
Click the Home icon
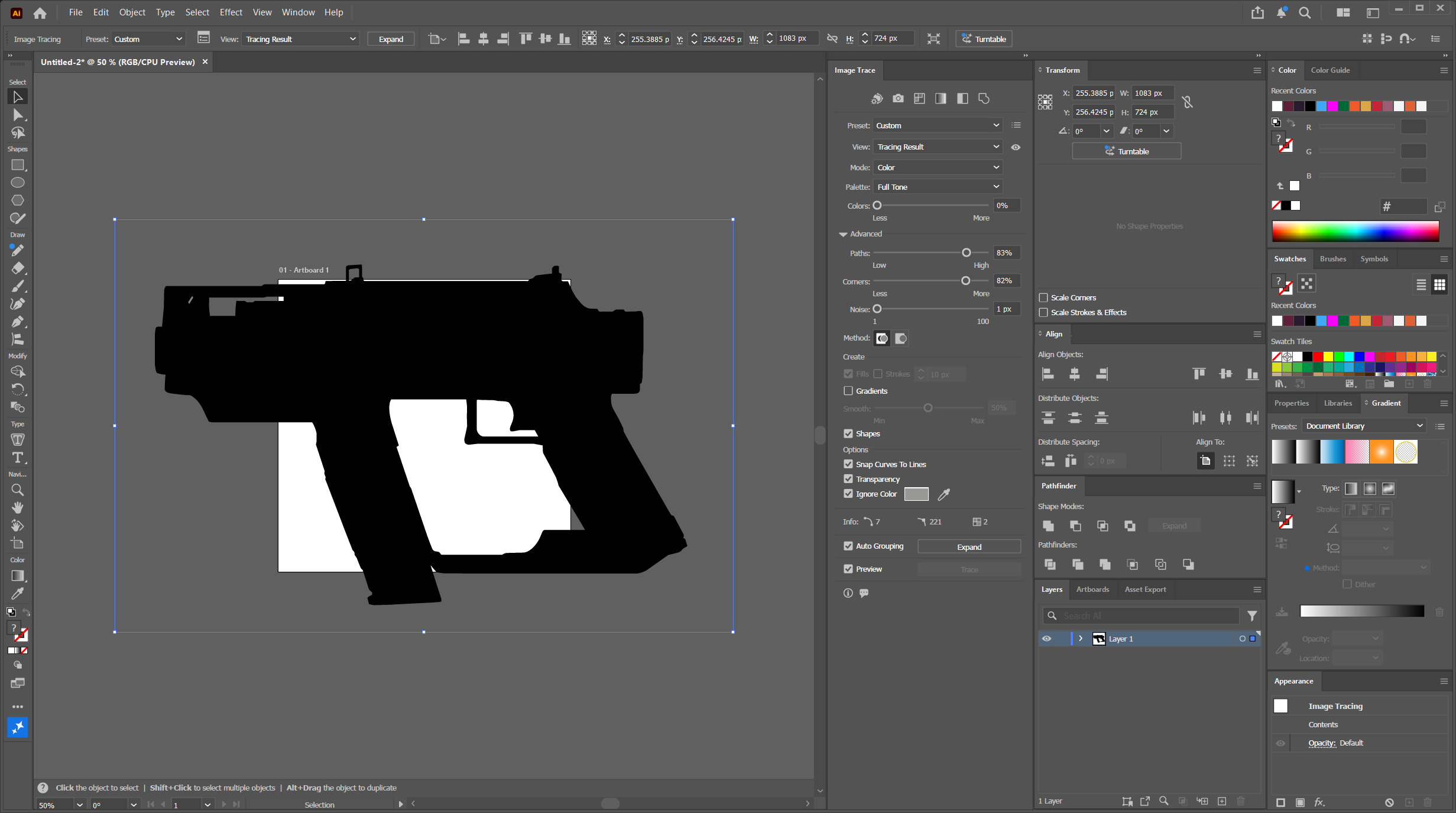40,12
